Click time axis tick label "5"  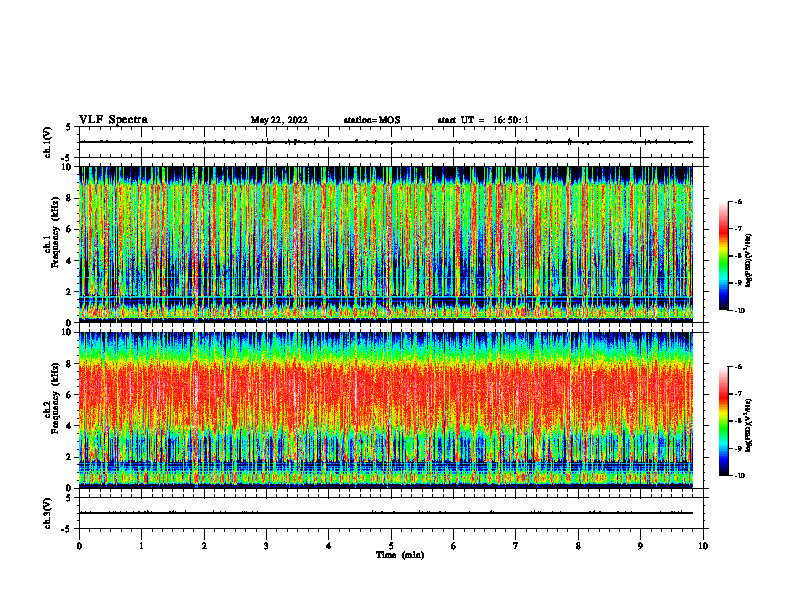pyautogui.click(x=391, y=546)
